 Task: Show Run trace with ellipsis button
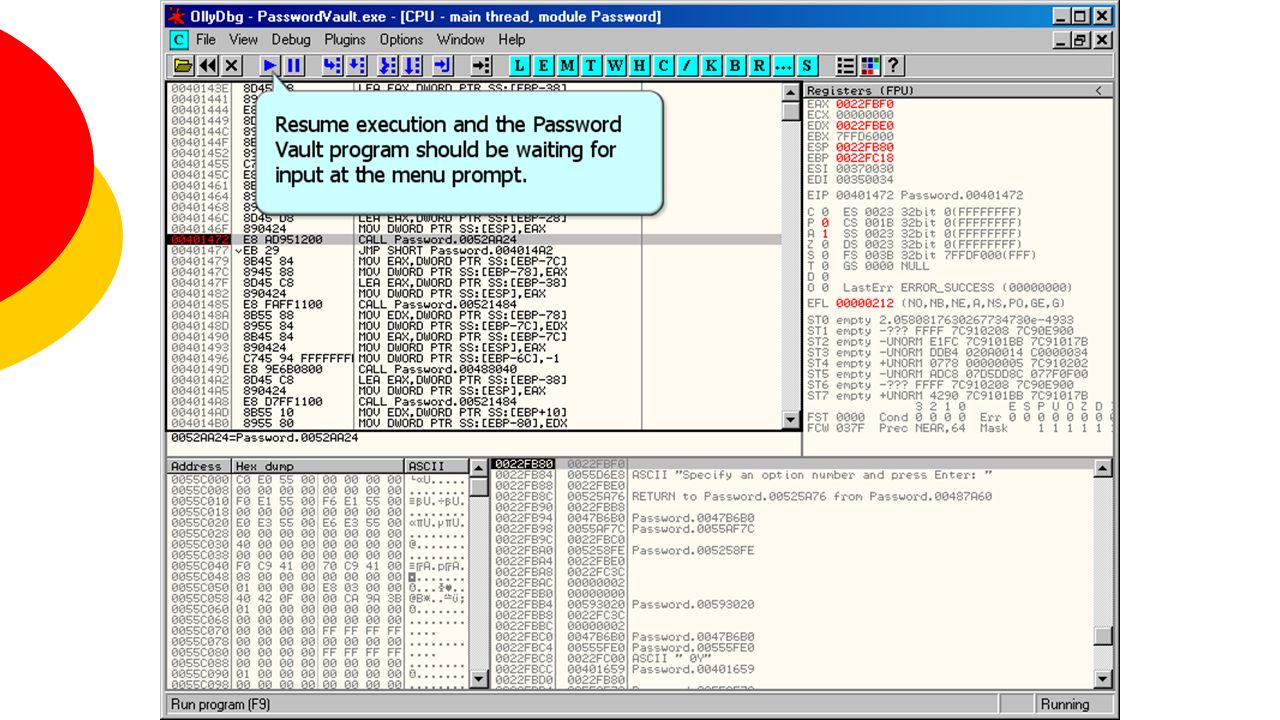783,66
